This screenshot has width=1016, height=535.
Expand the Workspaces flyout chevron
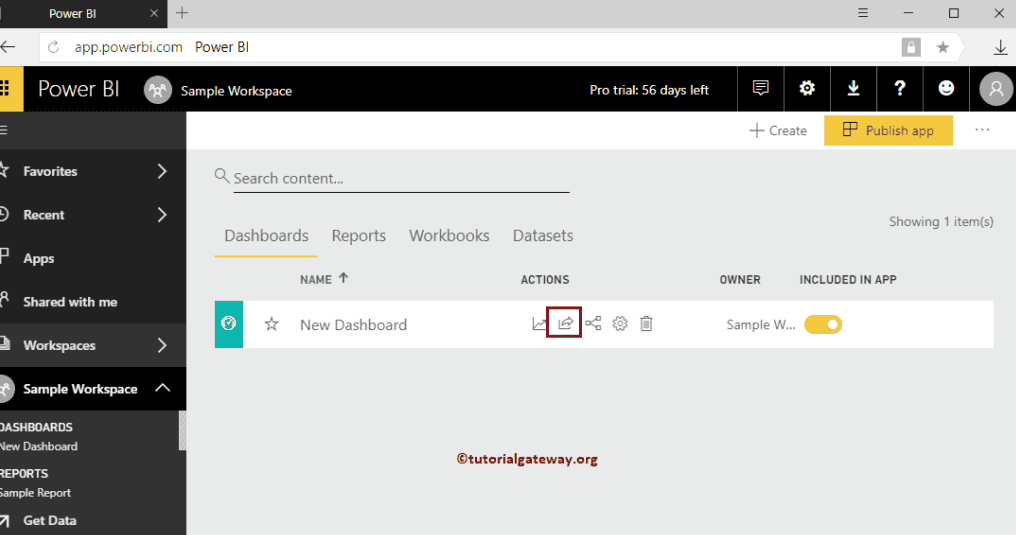coord(162,345)
